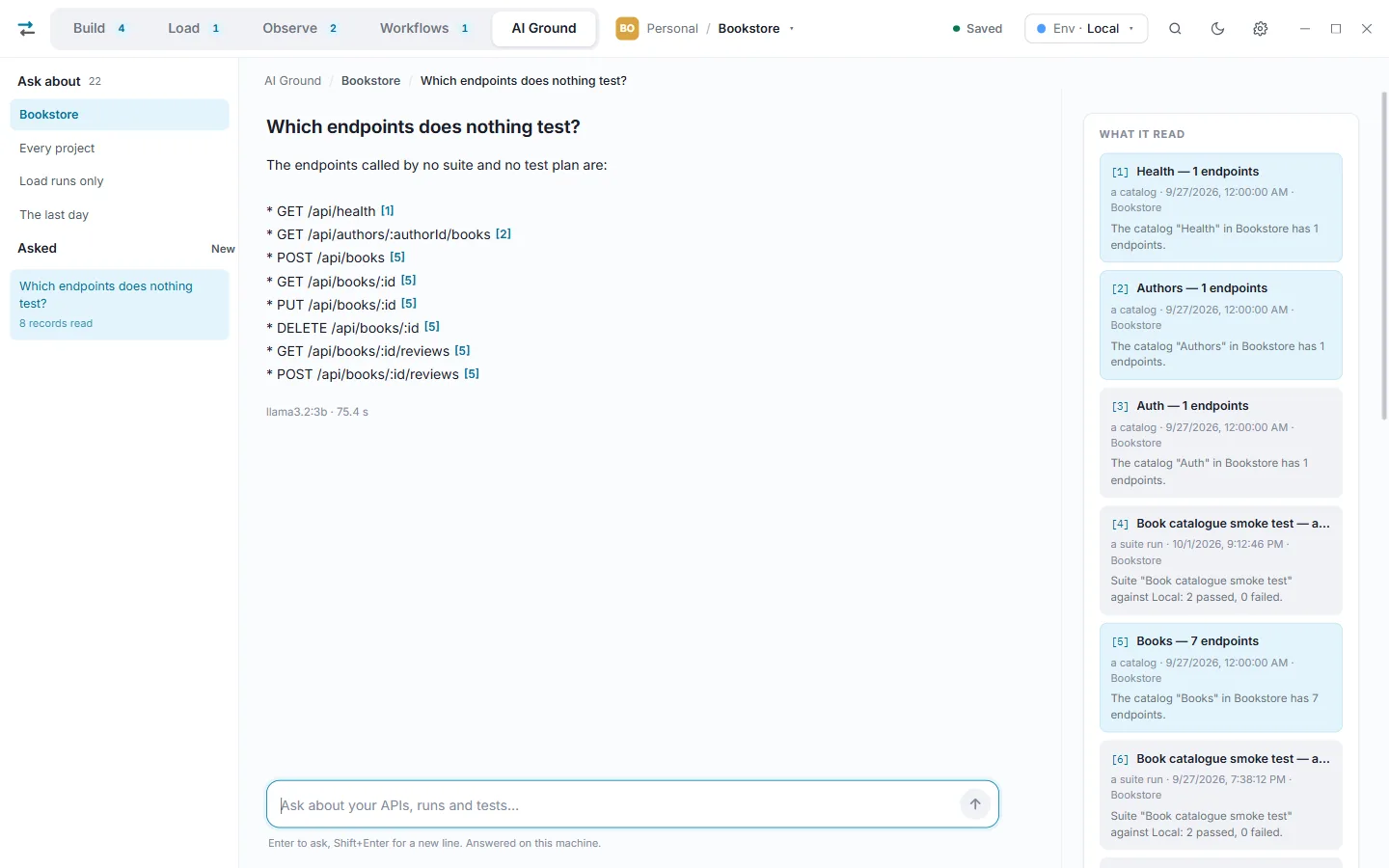The width and height of the screenshot is (1389, 868).
Task: Open the search magnifier icon
Action: pyautogui.click(x=1175, y=29)
